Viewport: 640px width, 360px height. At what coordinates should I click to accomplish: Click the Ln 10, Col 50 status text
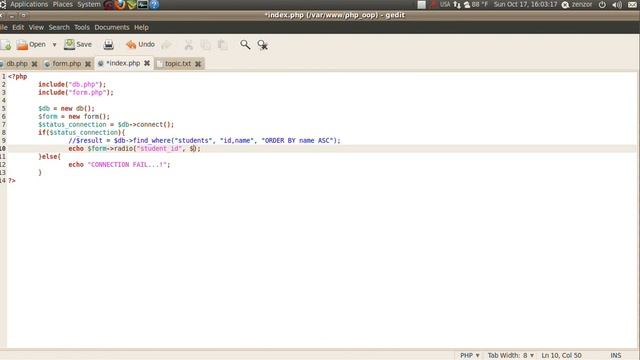(x=561, y=356)
